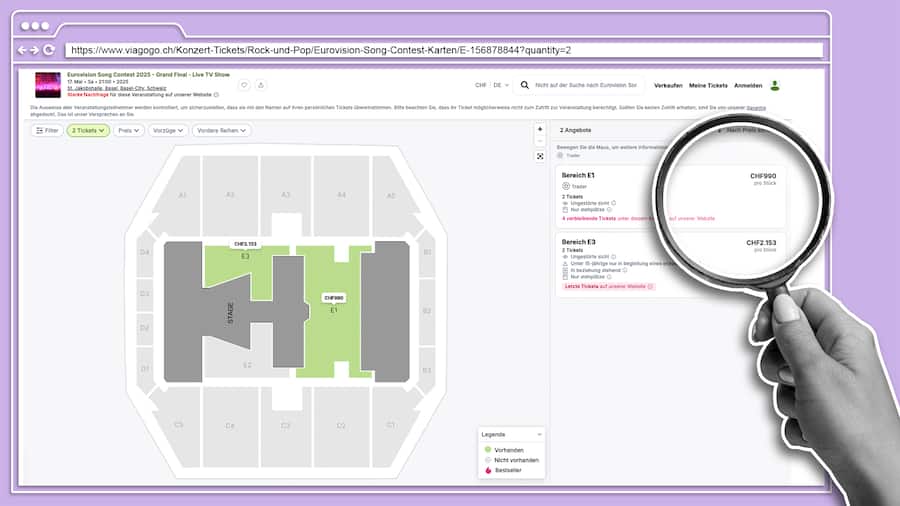Click the browser forward arrow

(x=34, y=50)
